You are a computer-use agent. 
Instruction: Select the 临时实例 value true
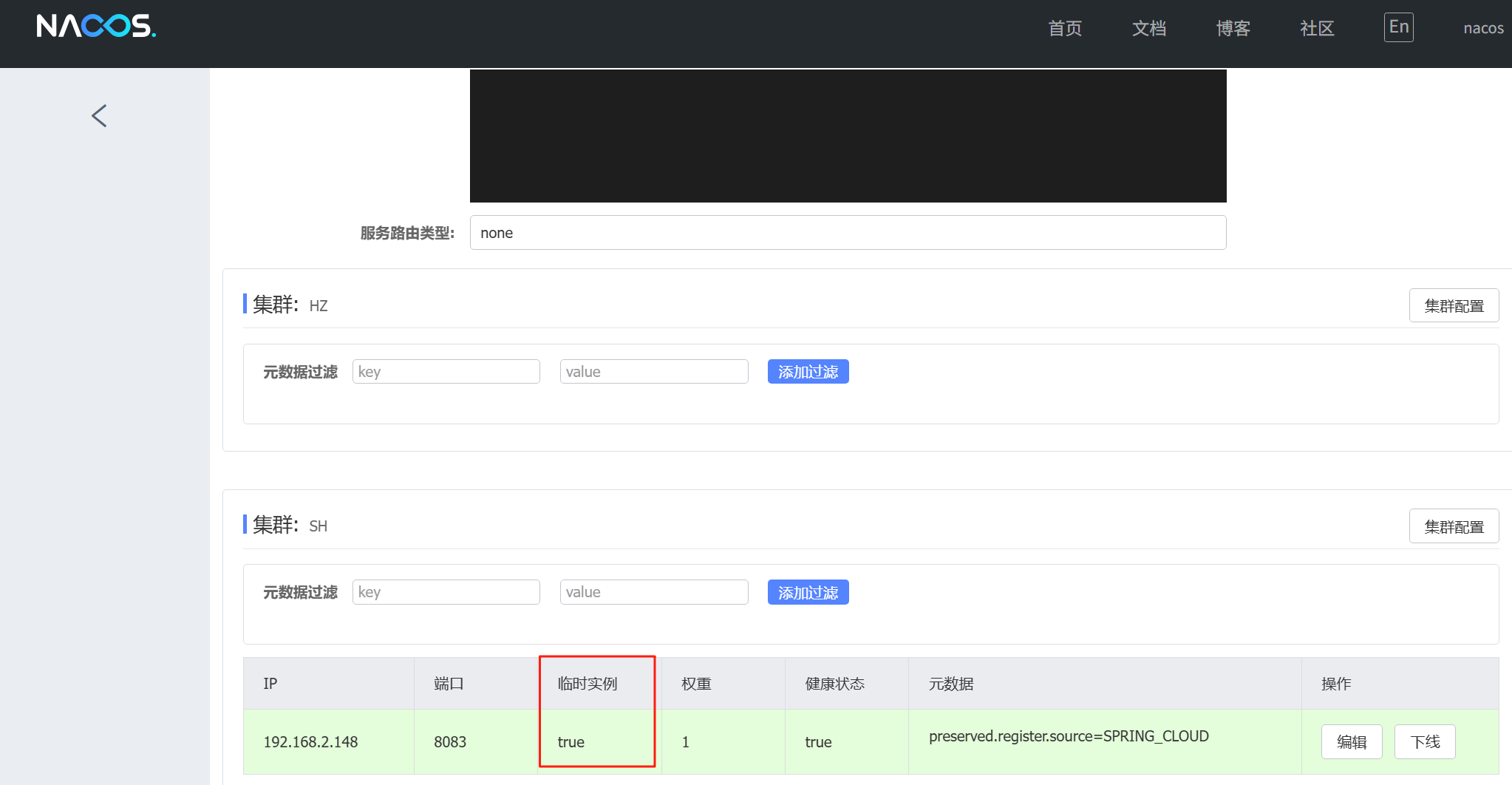[571, 742]
